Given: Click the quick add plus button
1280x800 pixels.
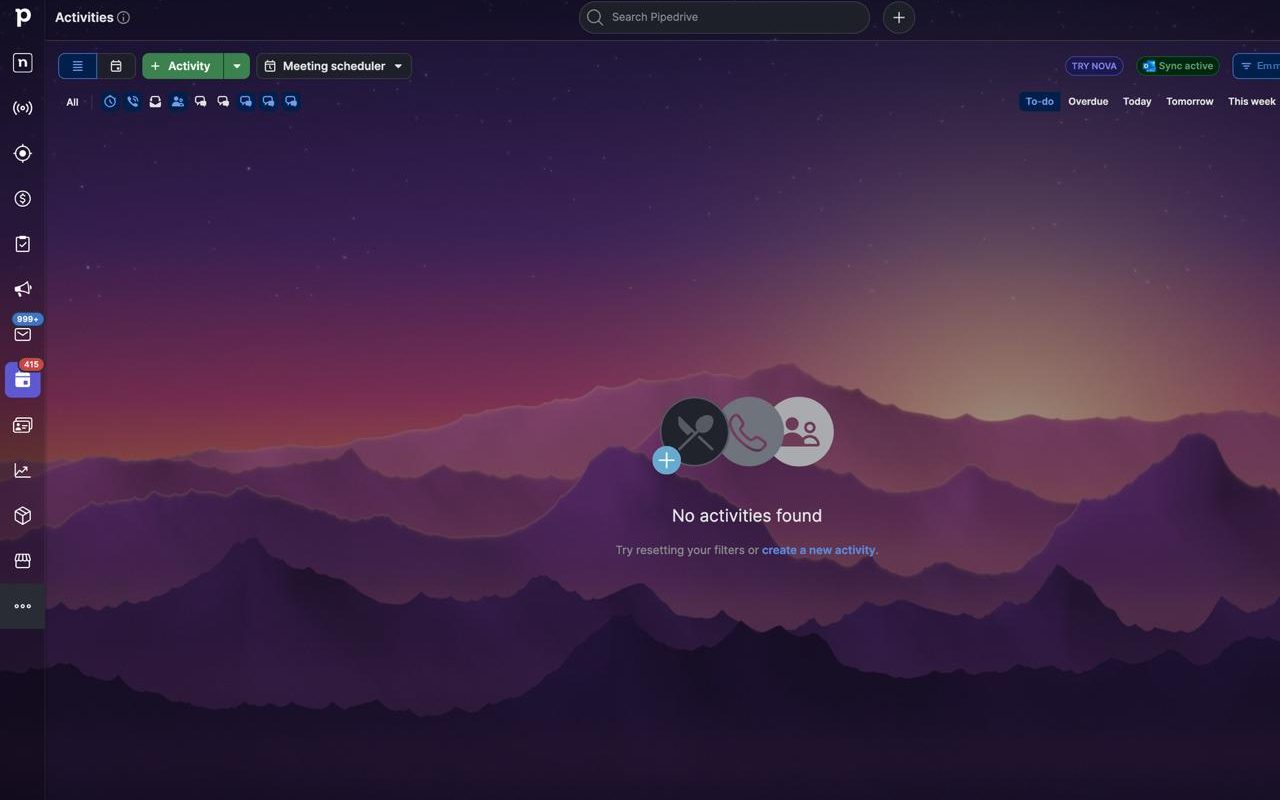Looking at the screenshot, I should [x=899, y=17].
